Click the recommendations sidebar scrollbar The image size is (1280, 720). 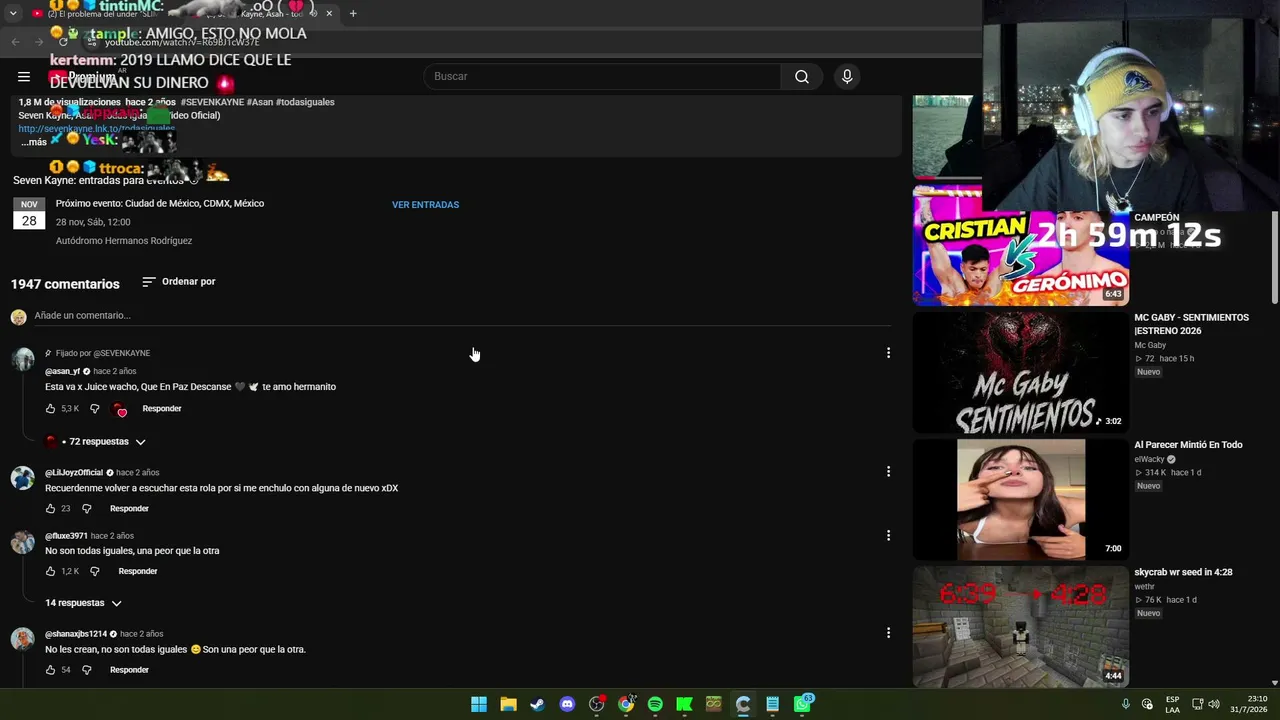[1274, 257]
